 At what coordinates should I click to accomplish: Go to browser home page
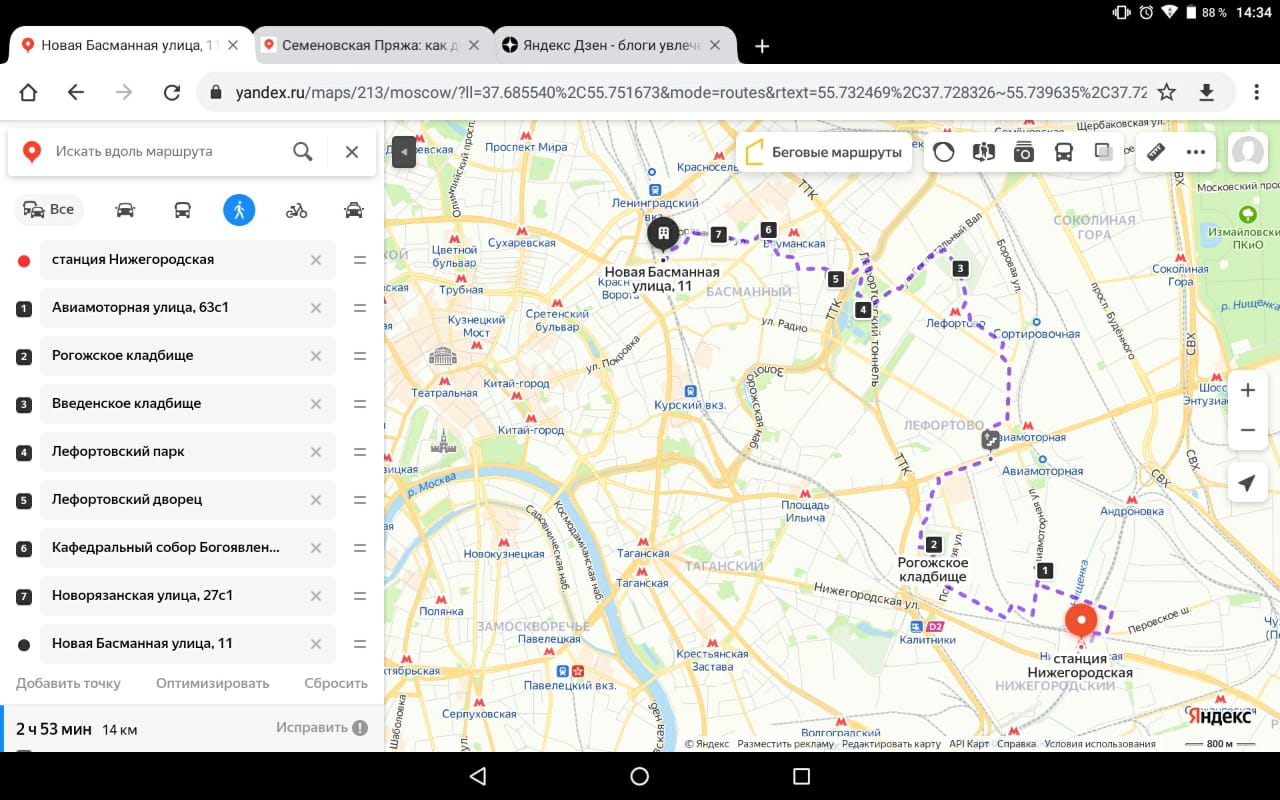[28, 92]
